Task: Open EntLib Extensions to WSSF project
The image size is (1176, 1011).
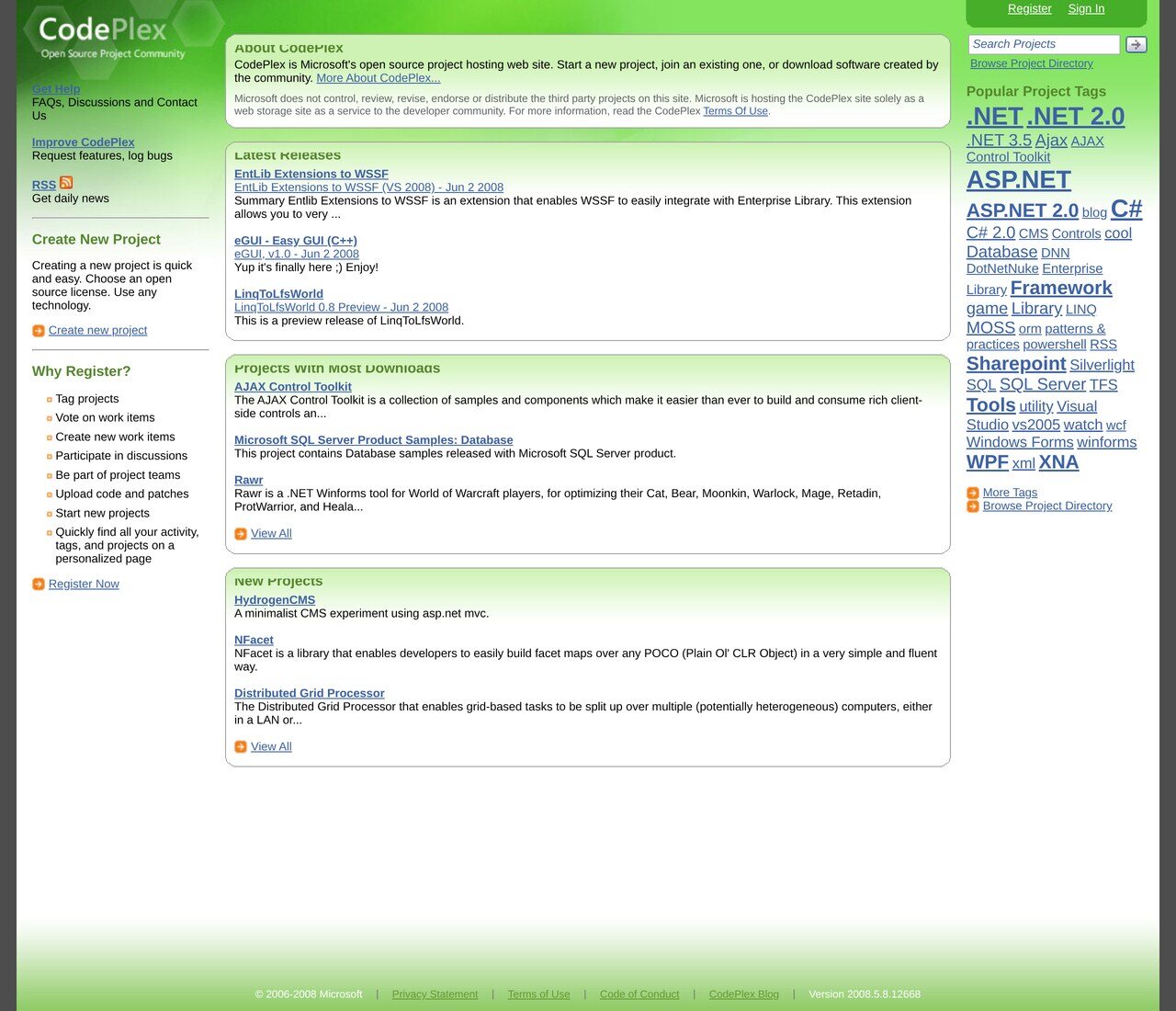Action: click(x=311, y=174)
